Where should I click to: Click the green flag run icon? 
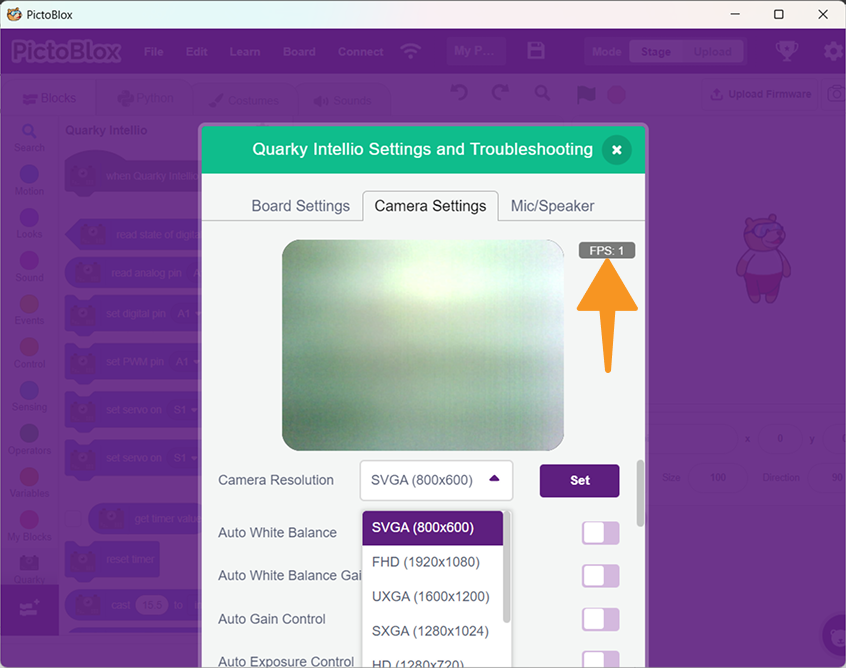coord(586,94)
